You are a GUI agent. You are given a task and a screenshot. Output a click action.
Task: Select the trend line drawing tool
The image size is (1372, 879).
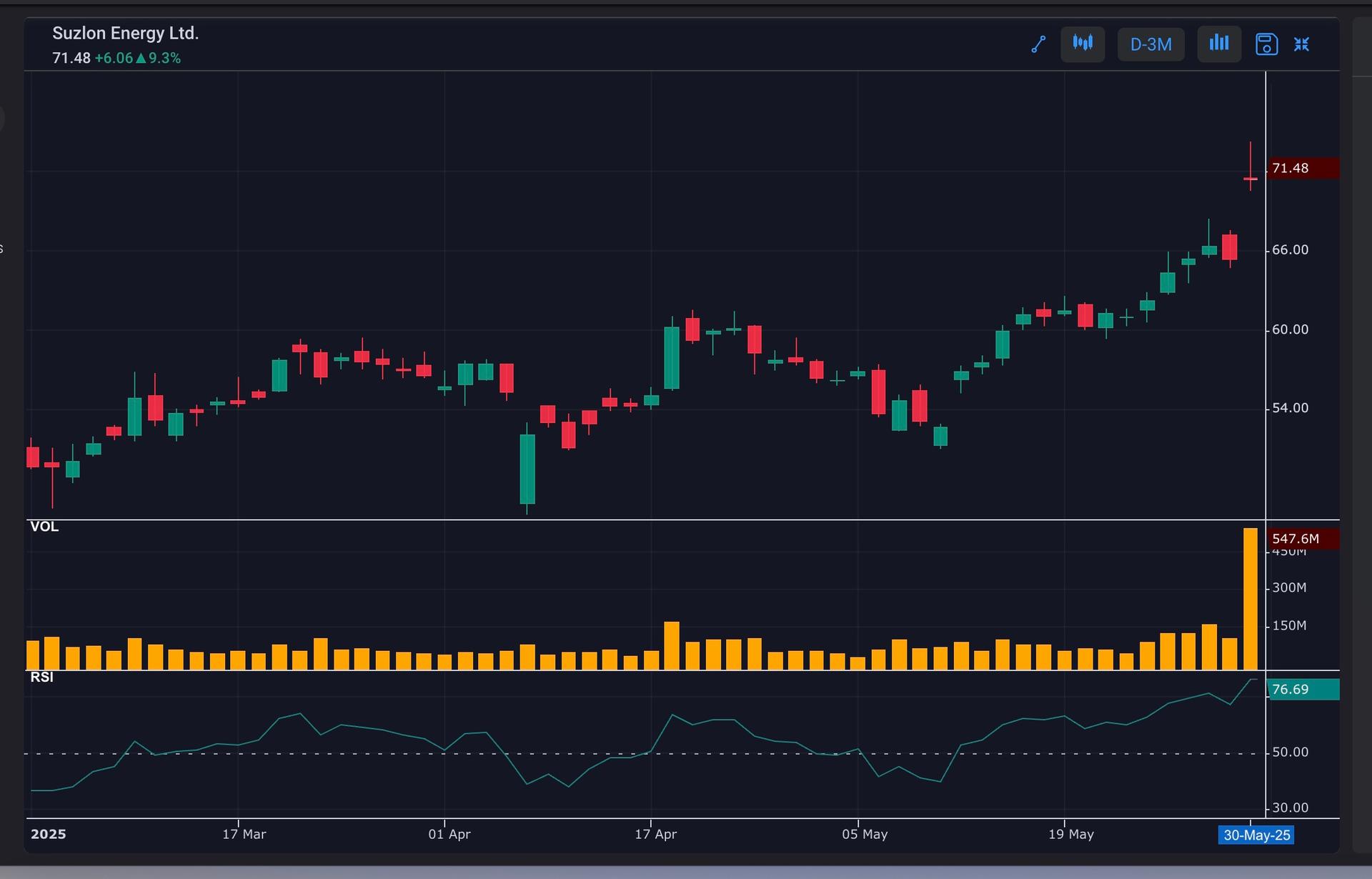click(1038, 44)
